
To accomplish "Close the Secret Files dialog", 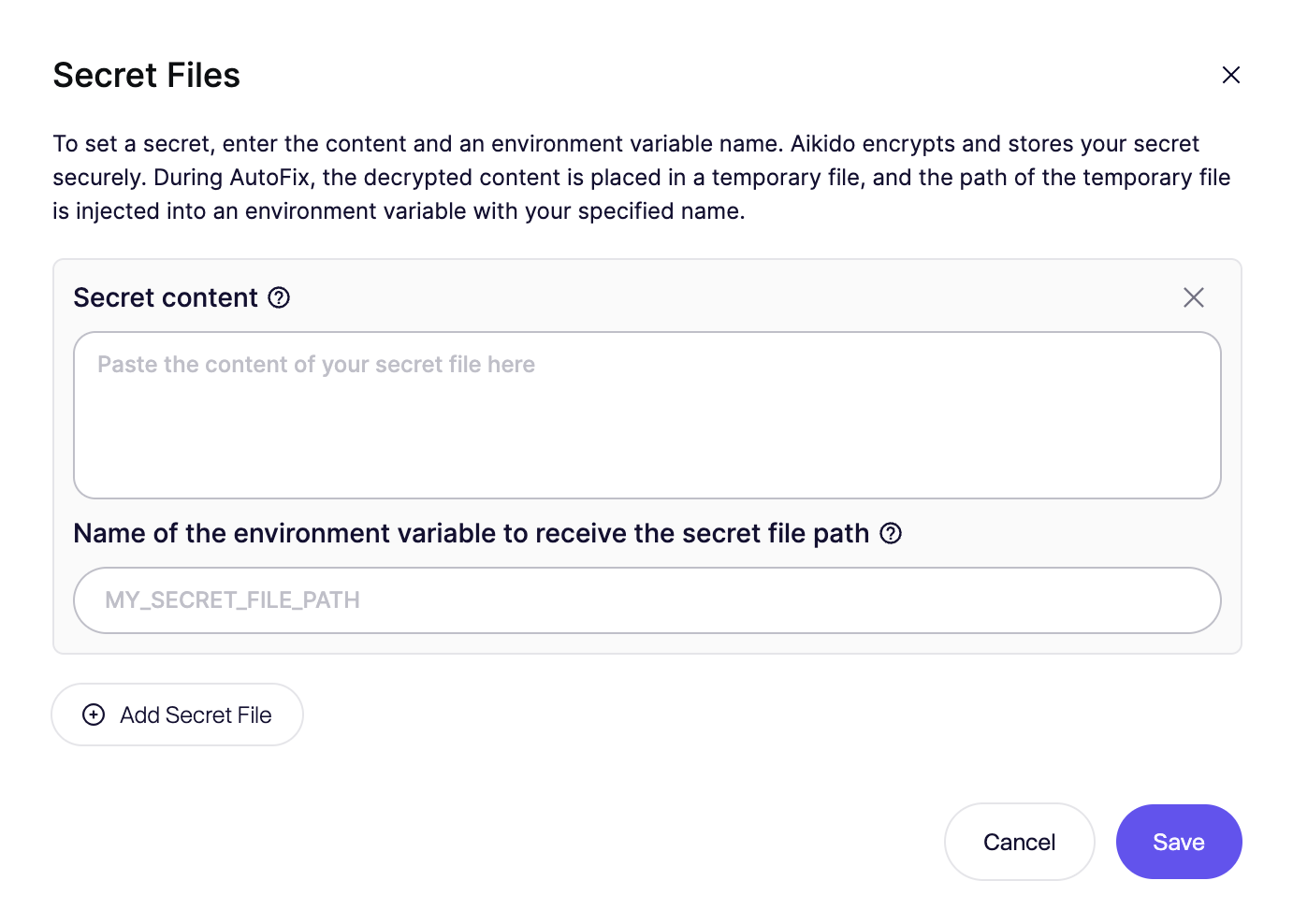I will [x=1230, y=75].
